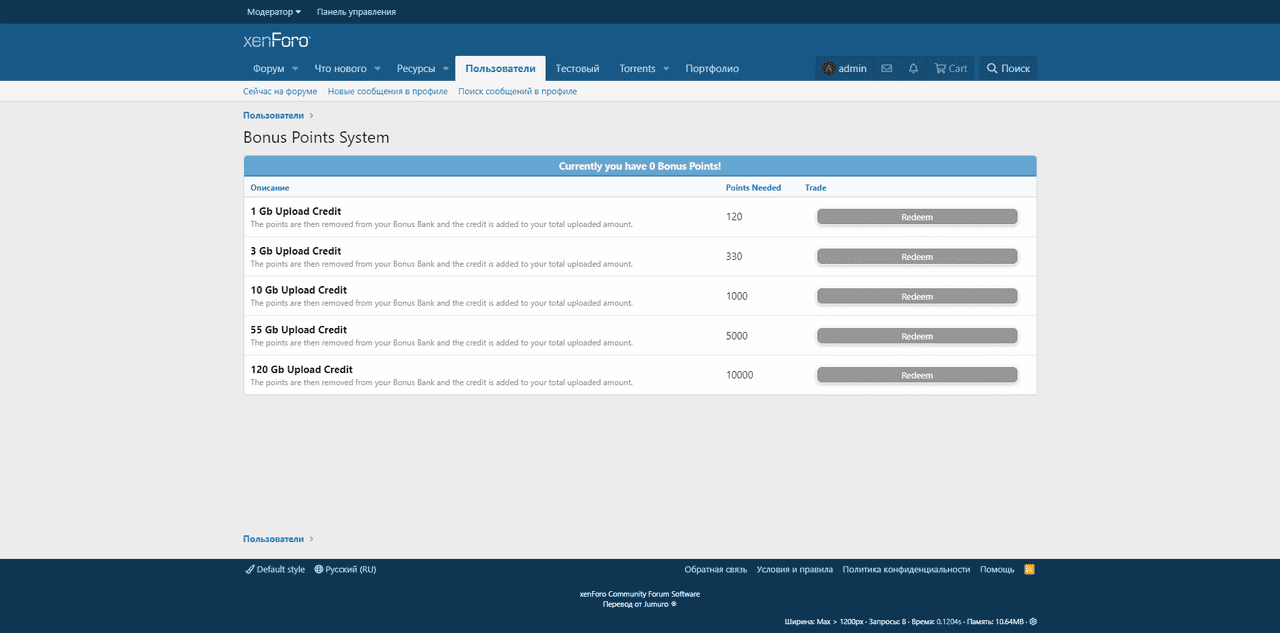The width and height of the screenshot is (1280, 633).
Task: Redeem the 1 Gb Upload Credit
Action: click(x=916, y=217)
